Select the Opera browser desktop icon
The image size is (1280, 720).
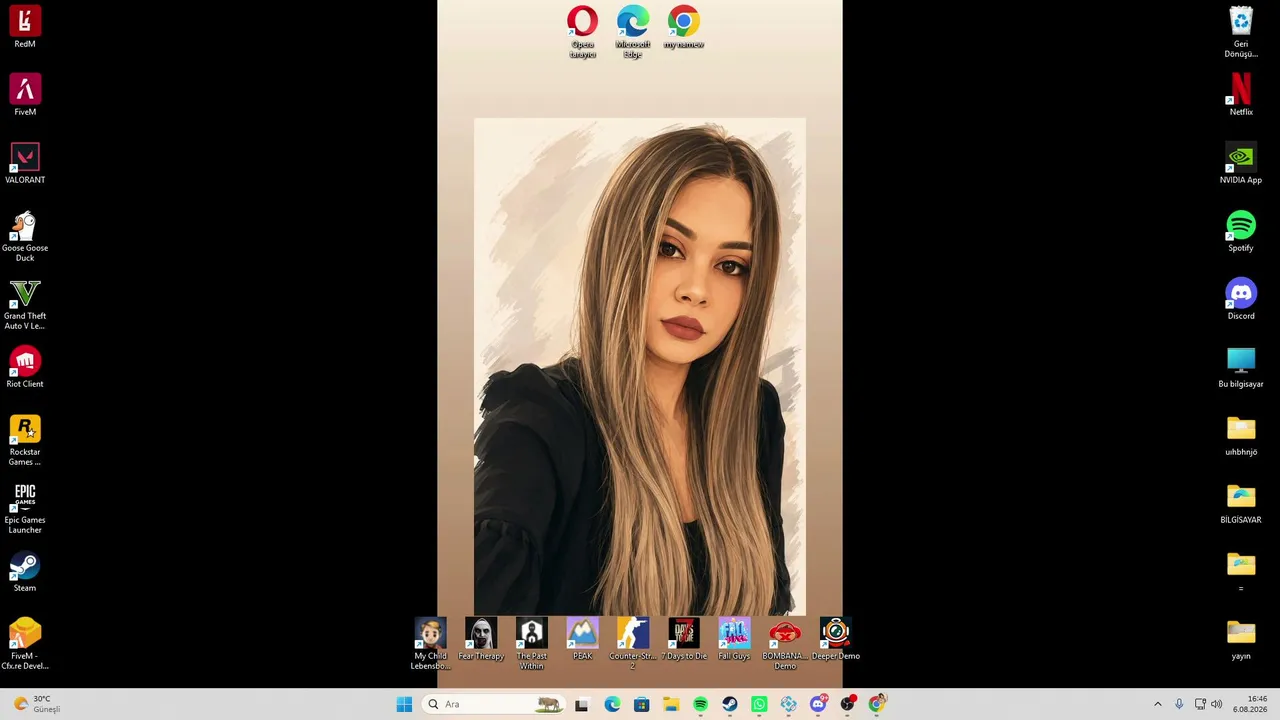[x=582, y=32]
